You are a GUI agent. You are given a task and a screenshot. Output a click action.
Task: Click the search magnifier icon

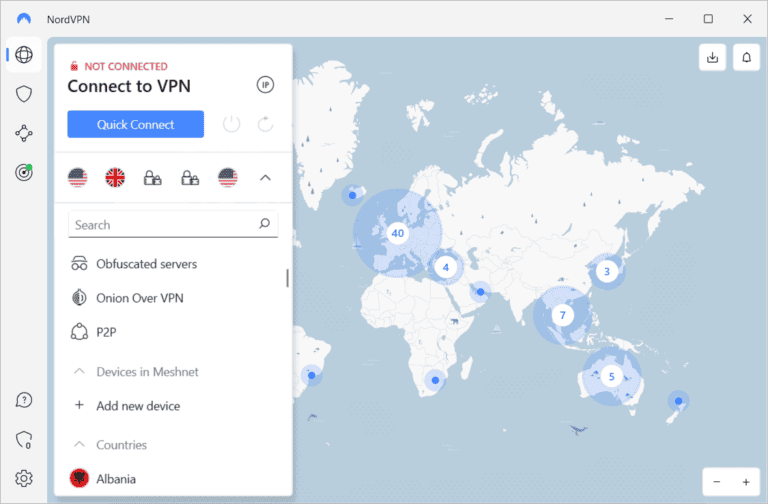click(x=264, y=224)
